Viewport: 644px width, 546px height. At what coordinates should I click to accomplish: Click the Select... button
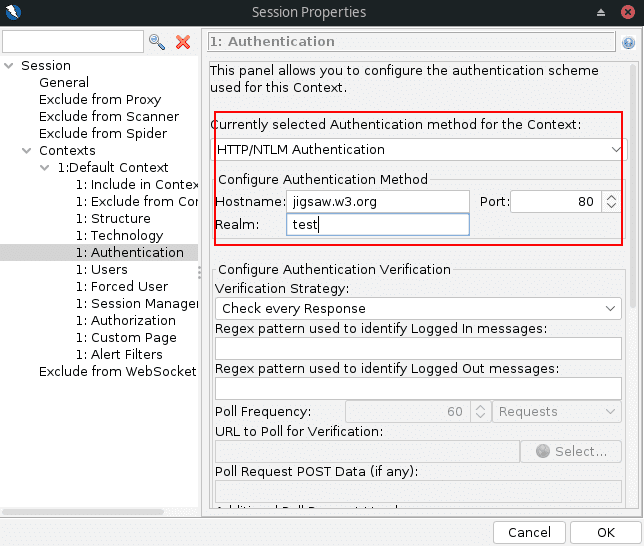tap(571, 452)
